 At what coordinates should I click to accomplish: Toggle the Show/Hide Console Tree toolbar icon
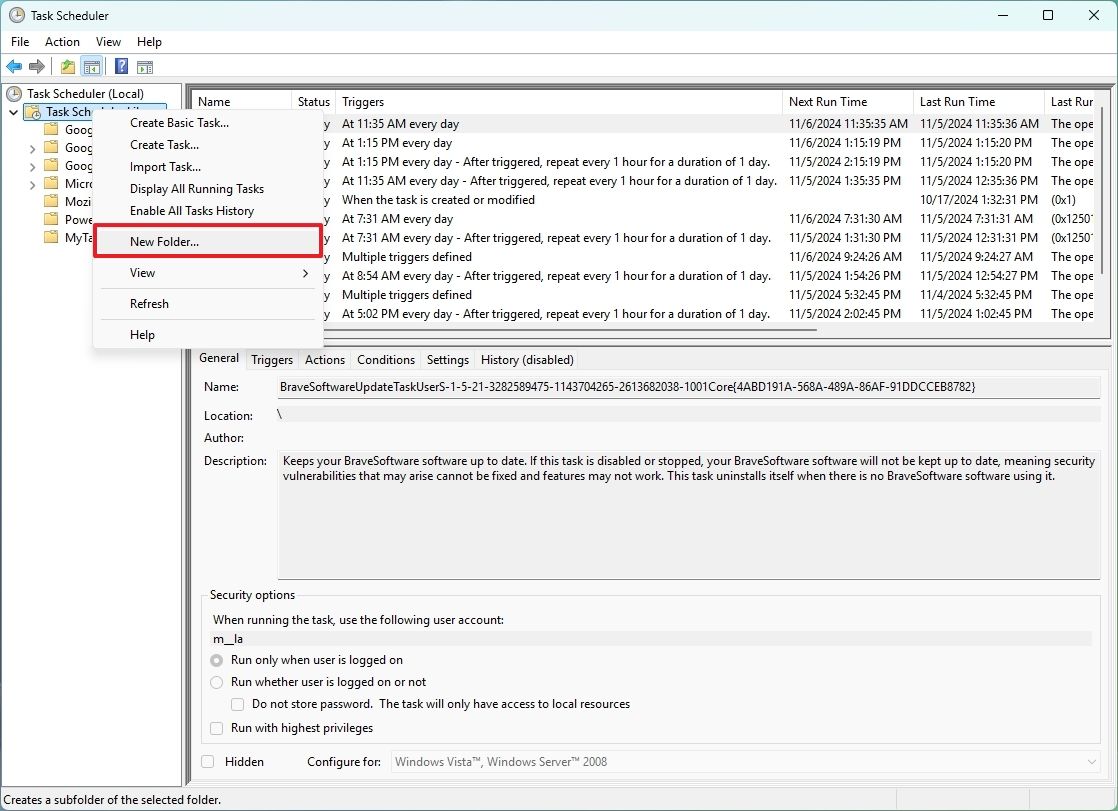click(x=91, y=66)
